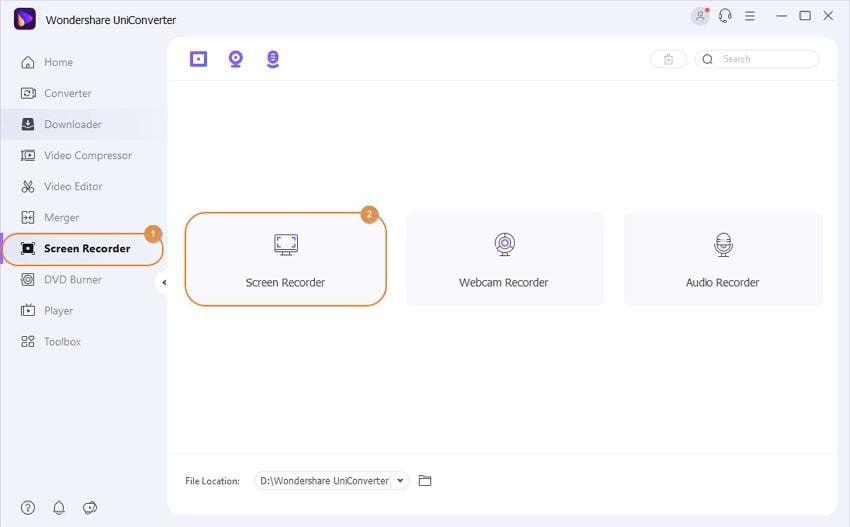This screenshot has width=850, height=527.
Task: Click the magnifier icon in search box
Action: (x=707, y=59)
